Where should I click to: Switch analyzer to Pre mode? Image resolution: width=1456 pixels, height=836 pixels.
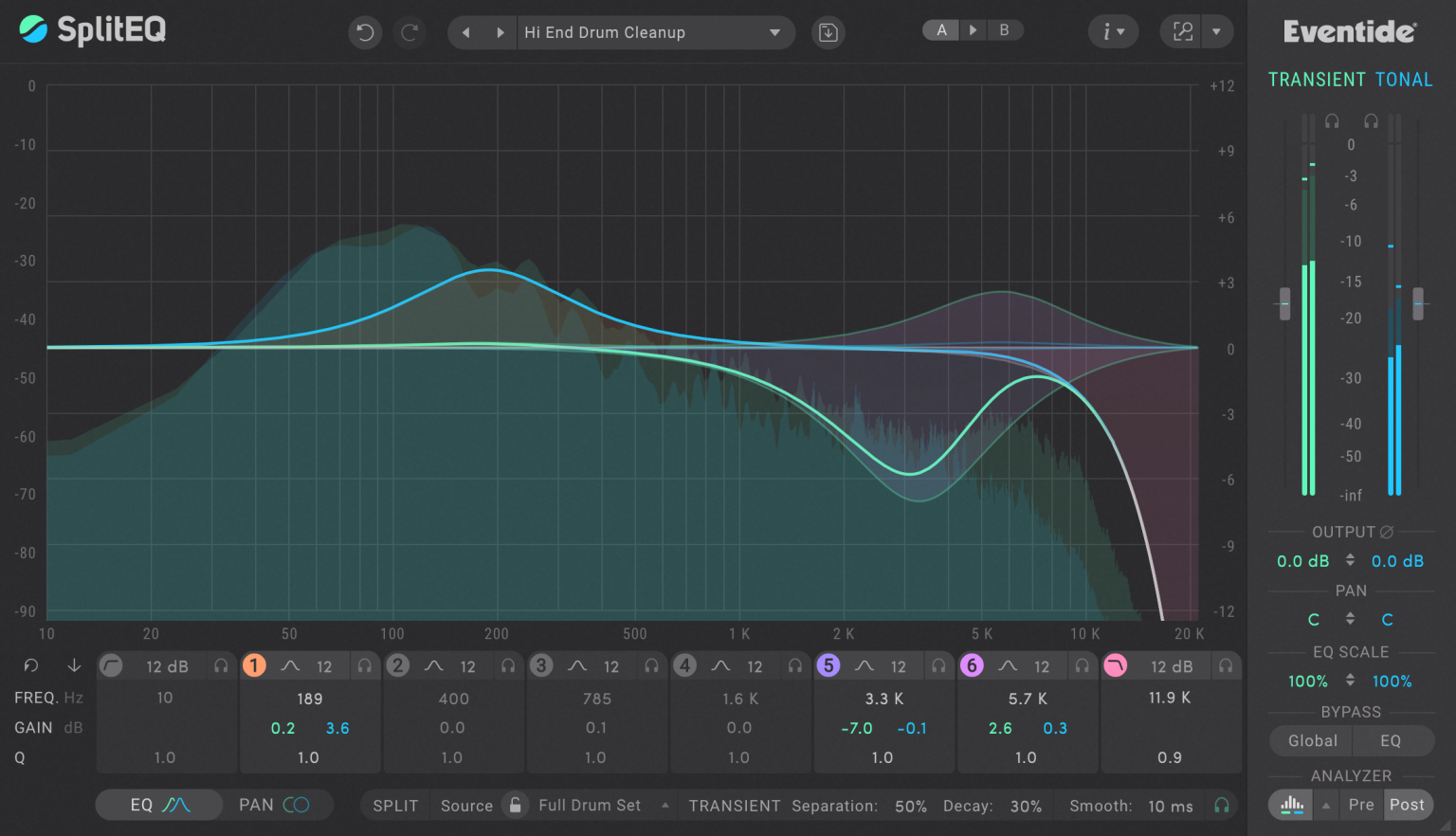pos(1361,804)
